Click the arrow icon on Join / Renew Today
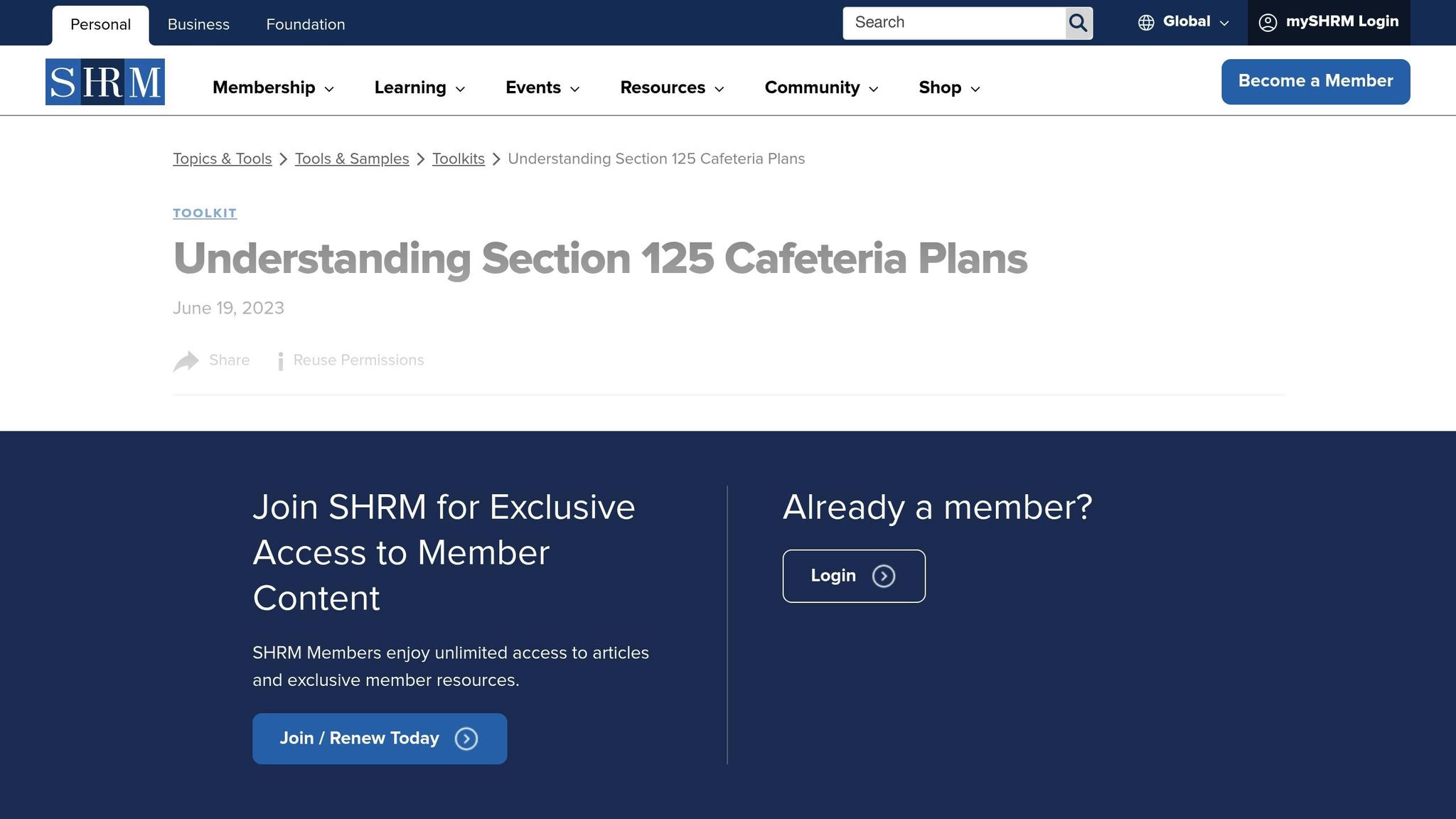 pyautogui.click(x=466, y=739)
